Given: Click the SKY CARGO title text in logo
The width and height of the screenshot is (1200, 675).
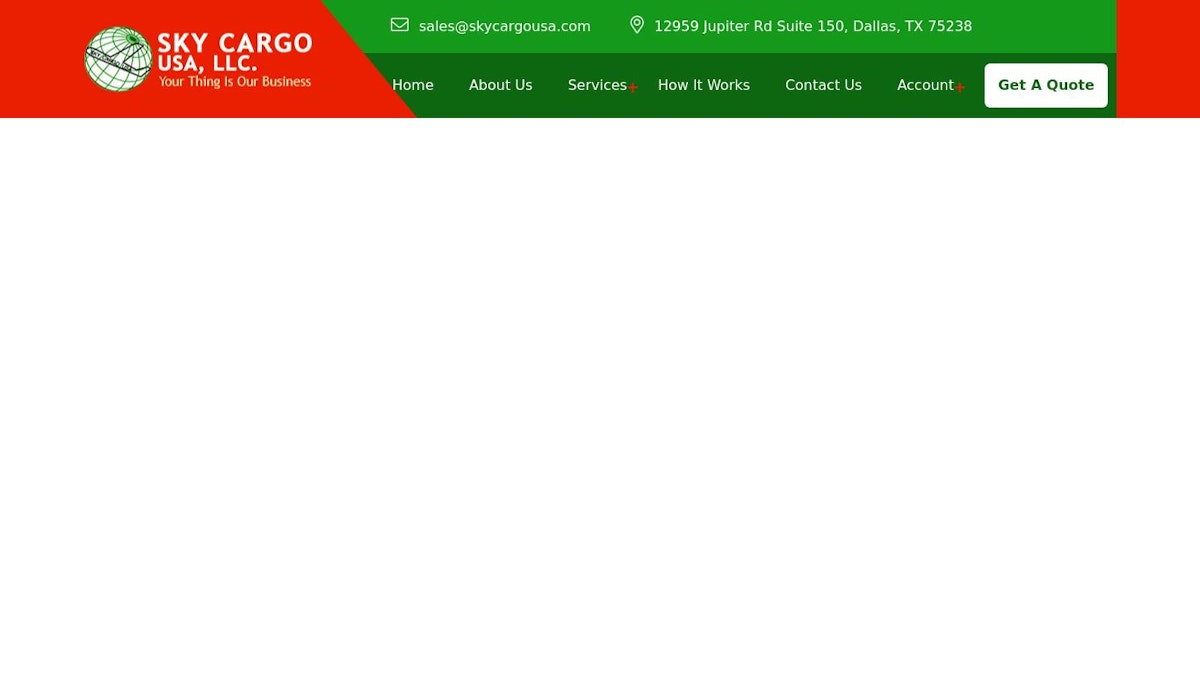Looking at the screenshot, I should click(x=234, y=43).
